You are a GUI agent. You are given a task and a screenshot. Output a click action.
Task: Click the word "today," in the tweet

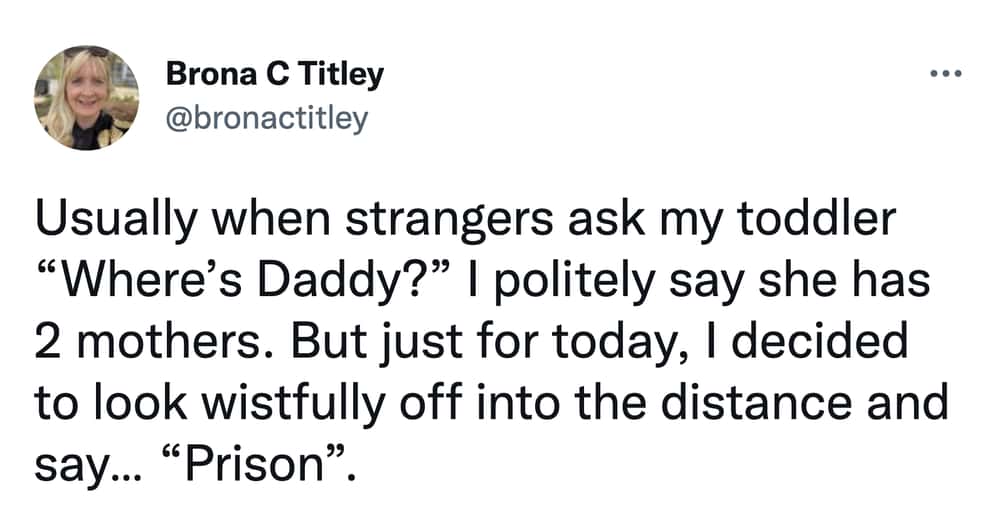(x=620, y=343)
